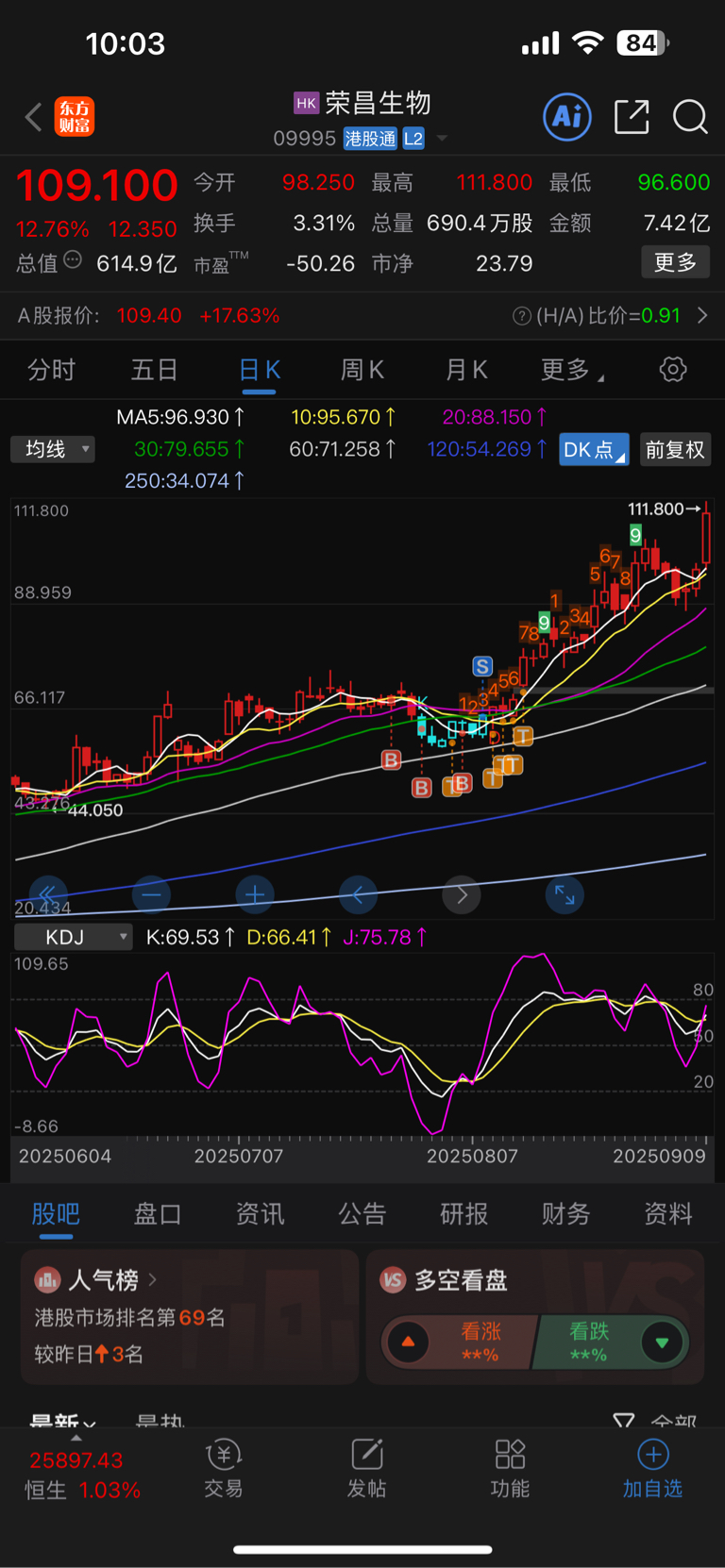Tap the 总值 info icon
Screen dimensions: 725x1568
pyautogui.click(x=73, y=260)
